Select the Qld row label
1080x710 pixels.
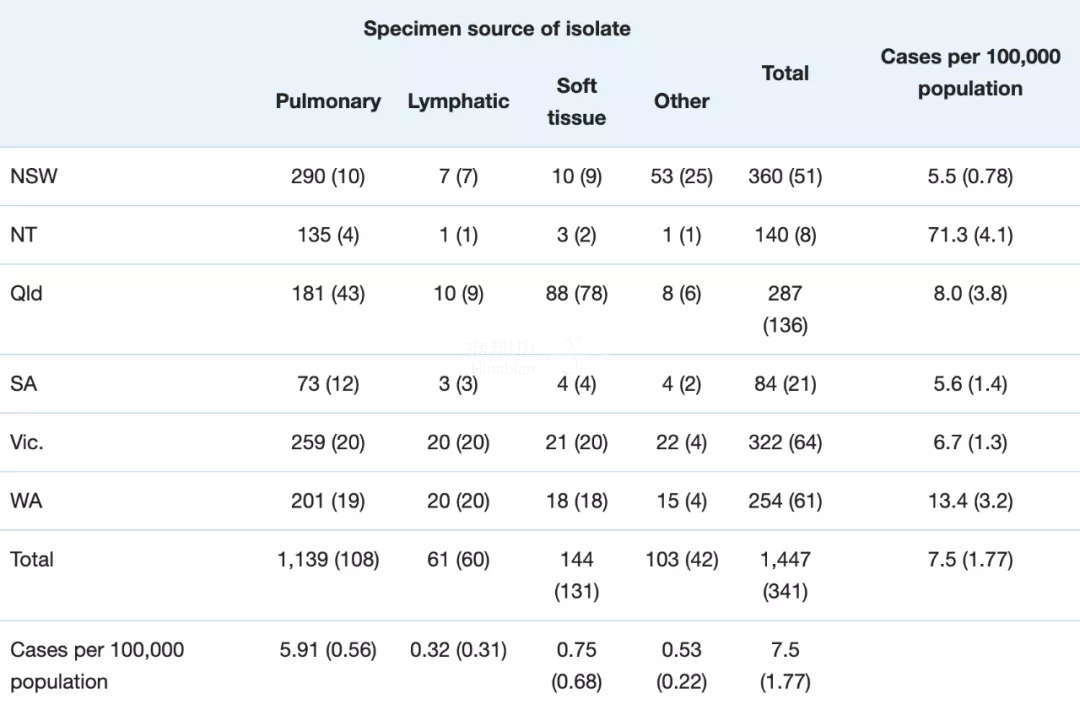(x=26, y=294)
